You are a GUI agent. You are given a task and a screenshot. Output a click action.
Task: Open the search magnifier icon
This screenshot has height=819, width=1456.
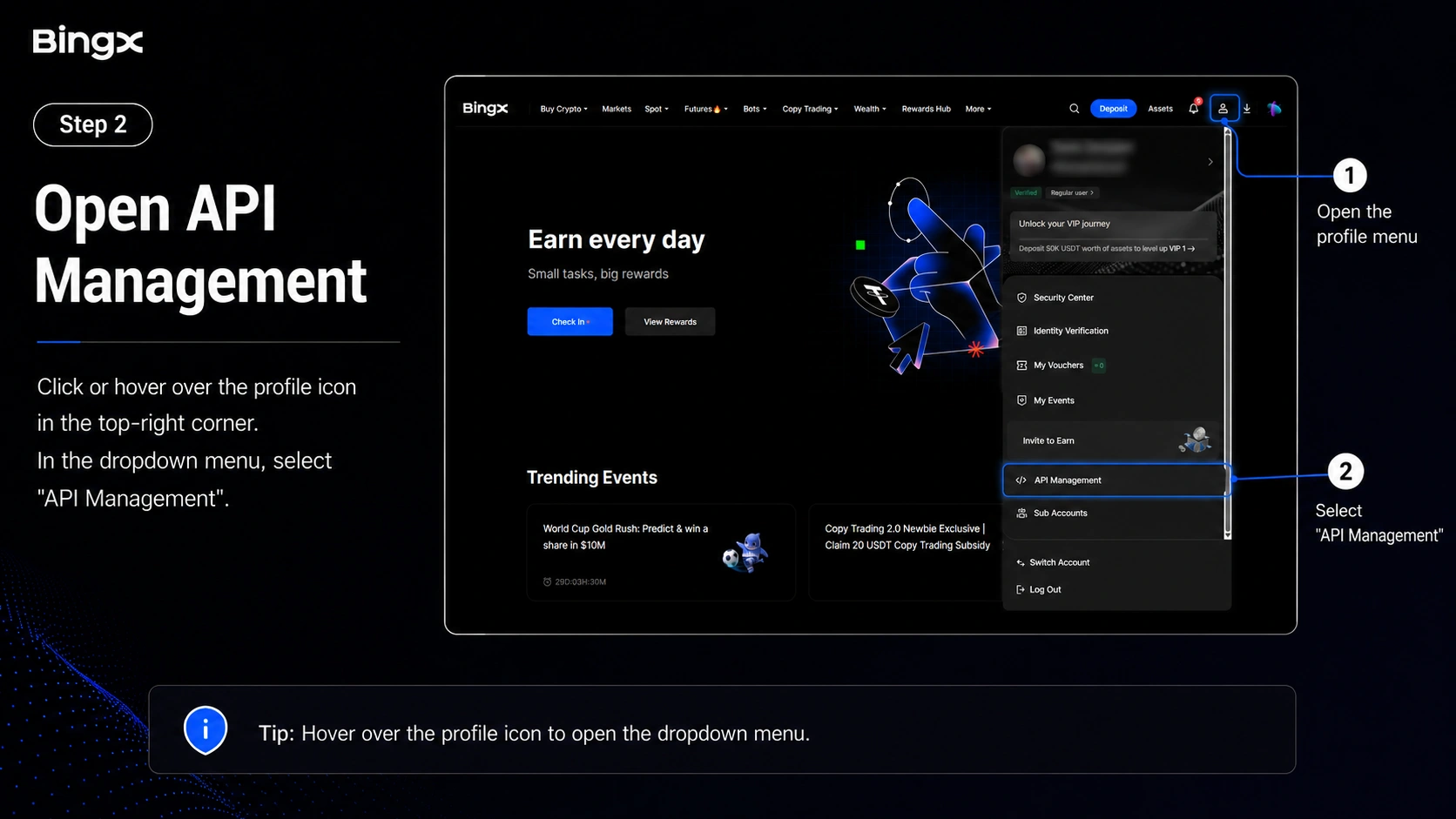point(1074,109)
